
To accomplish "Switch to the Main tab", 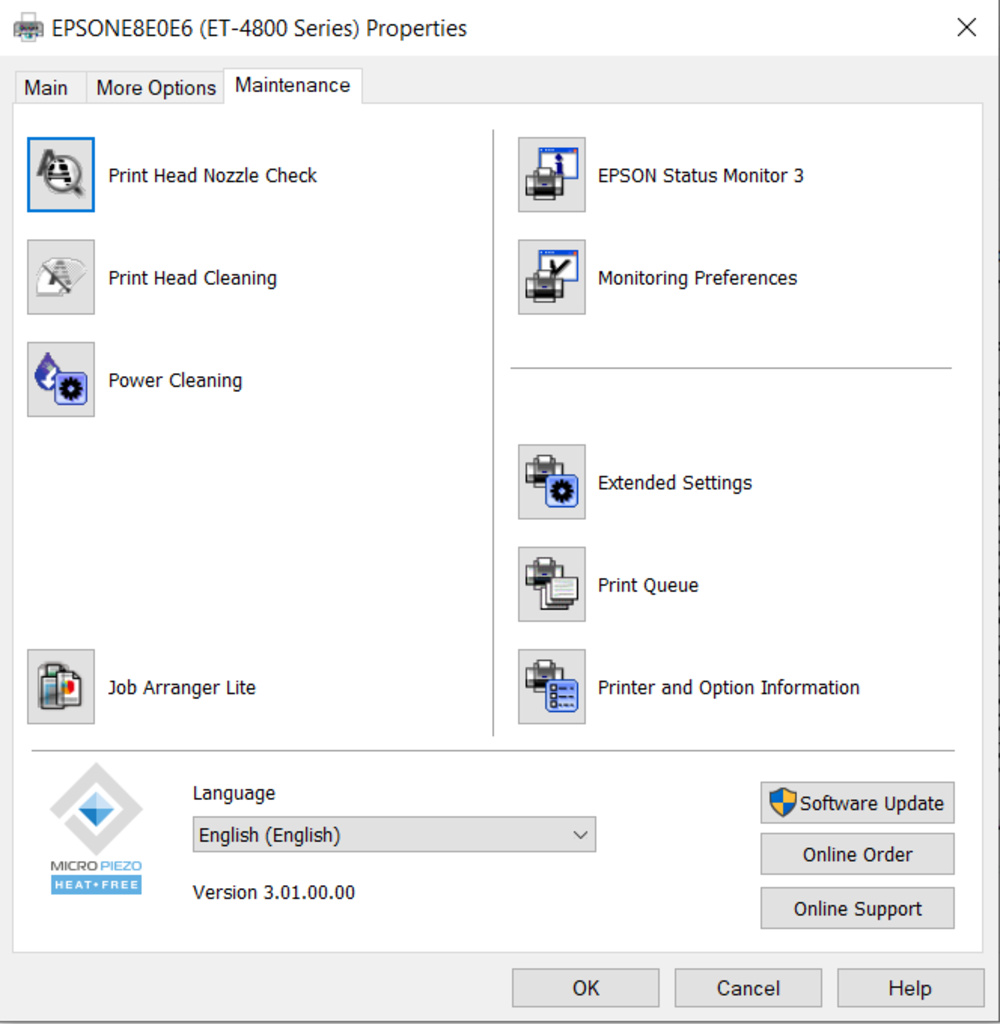I will click(46, 88).
